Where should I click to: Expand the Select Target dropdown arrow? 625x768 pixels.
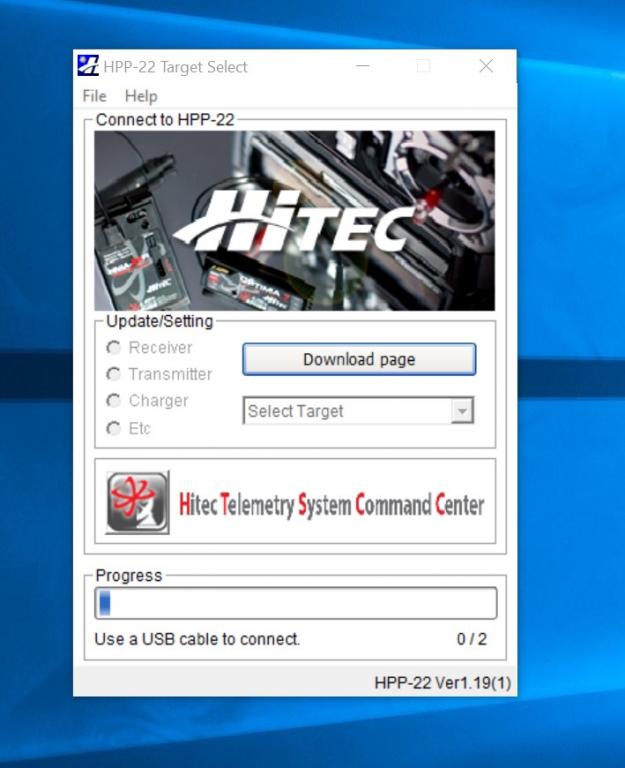click(x=461, y=411)
